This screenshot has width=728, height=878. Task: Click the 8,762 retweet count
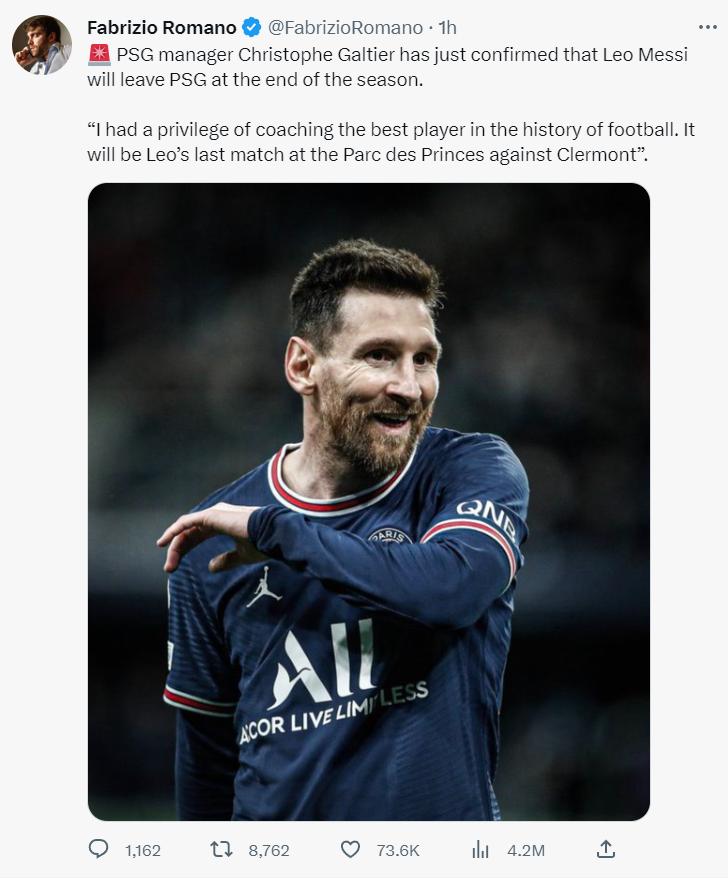(x=269, y=851)
